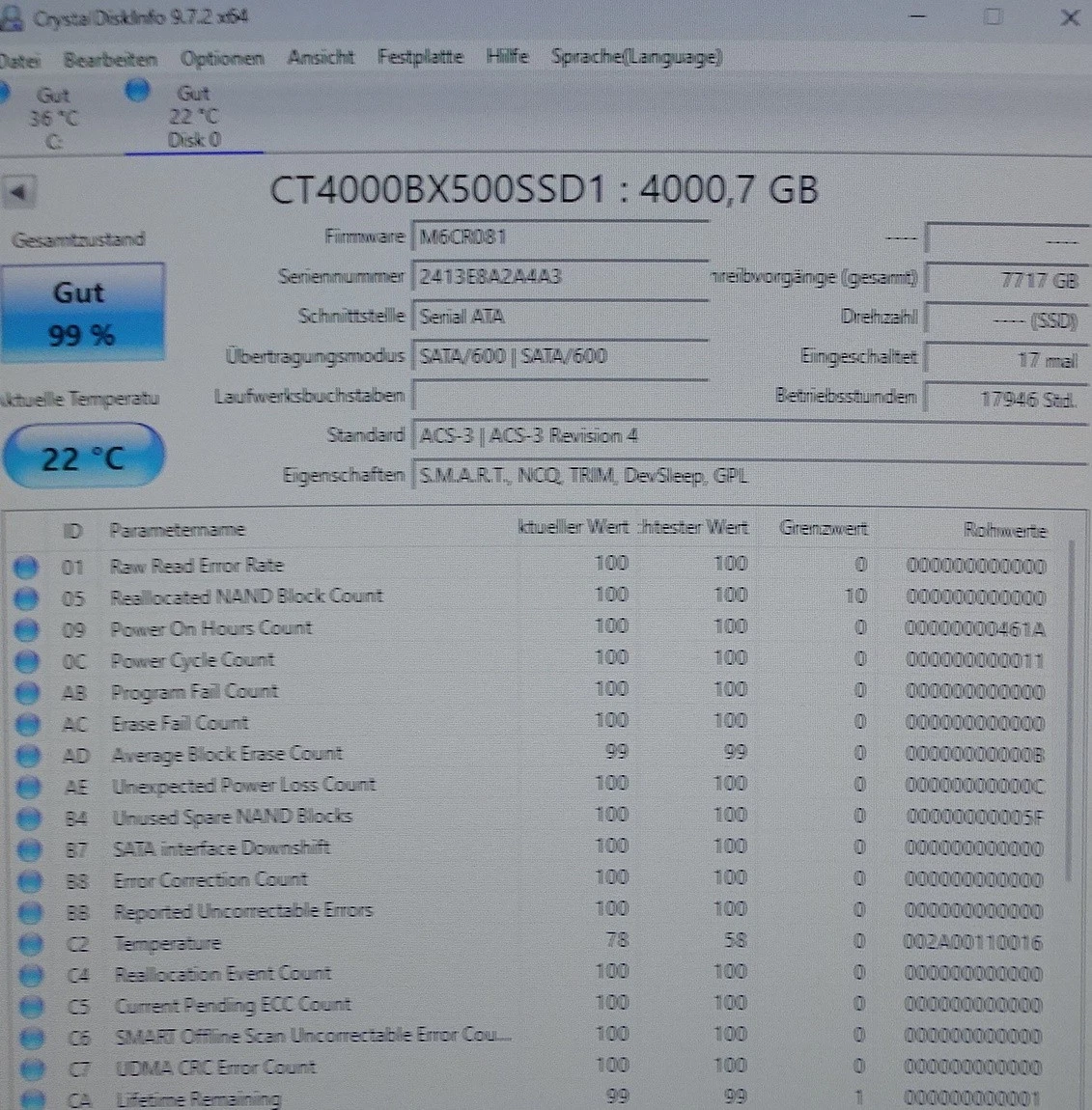Screen dimensions: 1092x1110
Task: Click the total writes value 7717 GB
Action: [x=1007, y=280]
